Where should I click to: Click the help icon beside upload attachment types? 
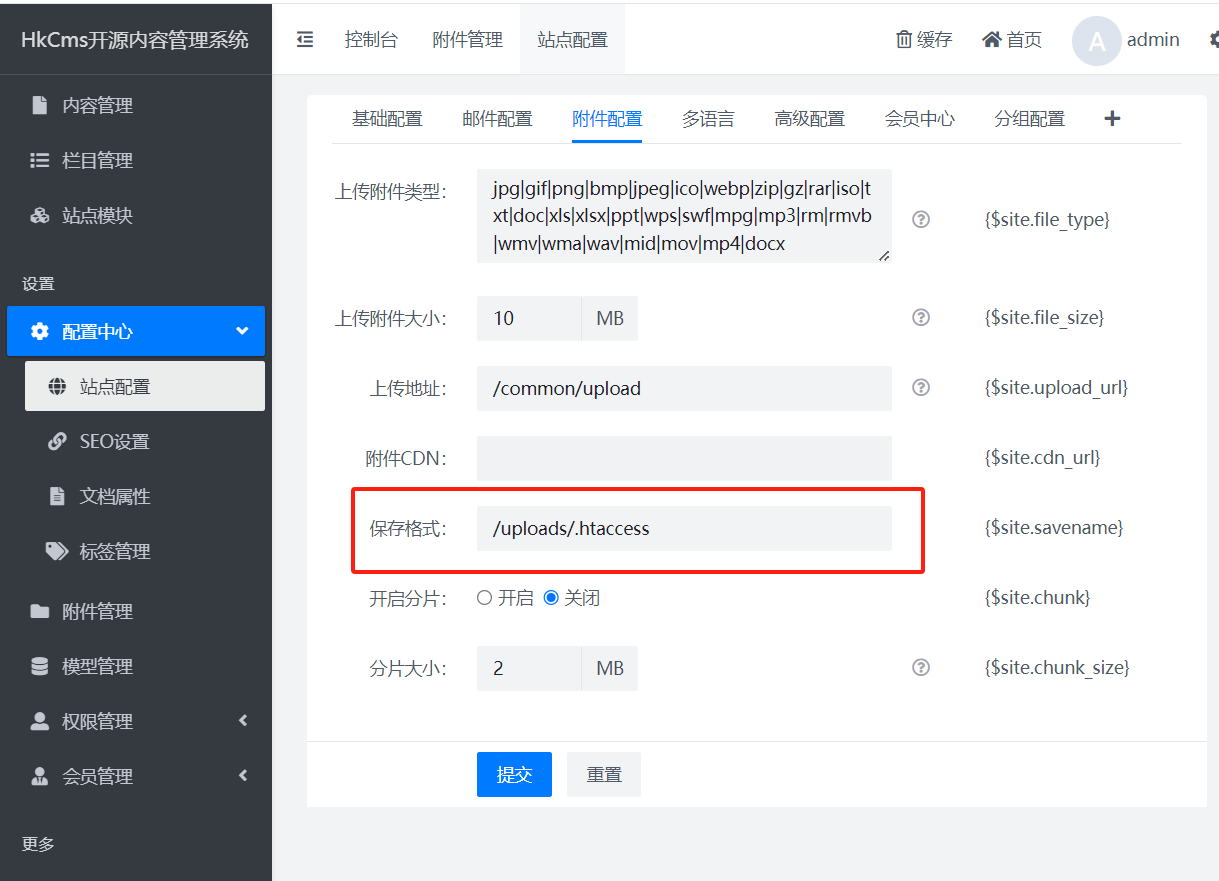pyautogui.click(x=921, y=219)
